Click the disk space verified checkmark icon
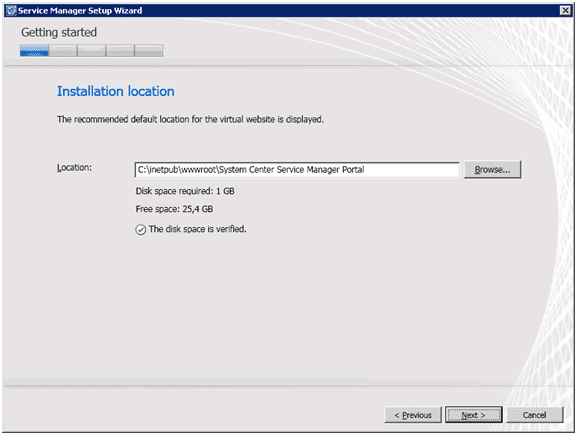Viewport: 576px width, 434px height. [141, 230]
